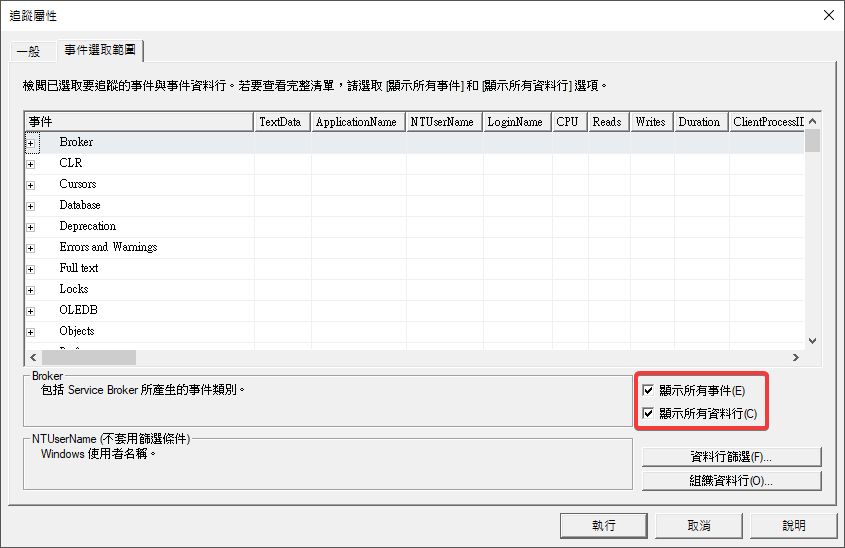The image size is (845, 548).
Task: Click the TextData column header
Action: pyautogui.click(x=280, y=122)
